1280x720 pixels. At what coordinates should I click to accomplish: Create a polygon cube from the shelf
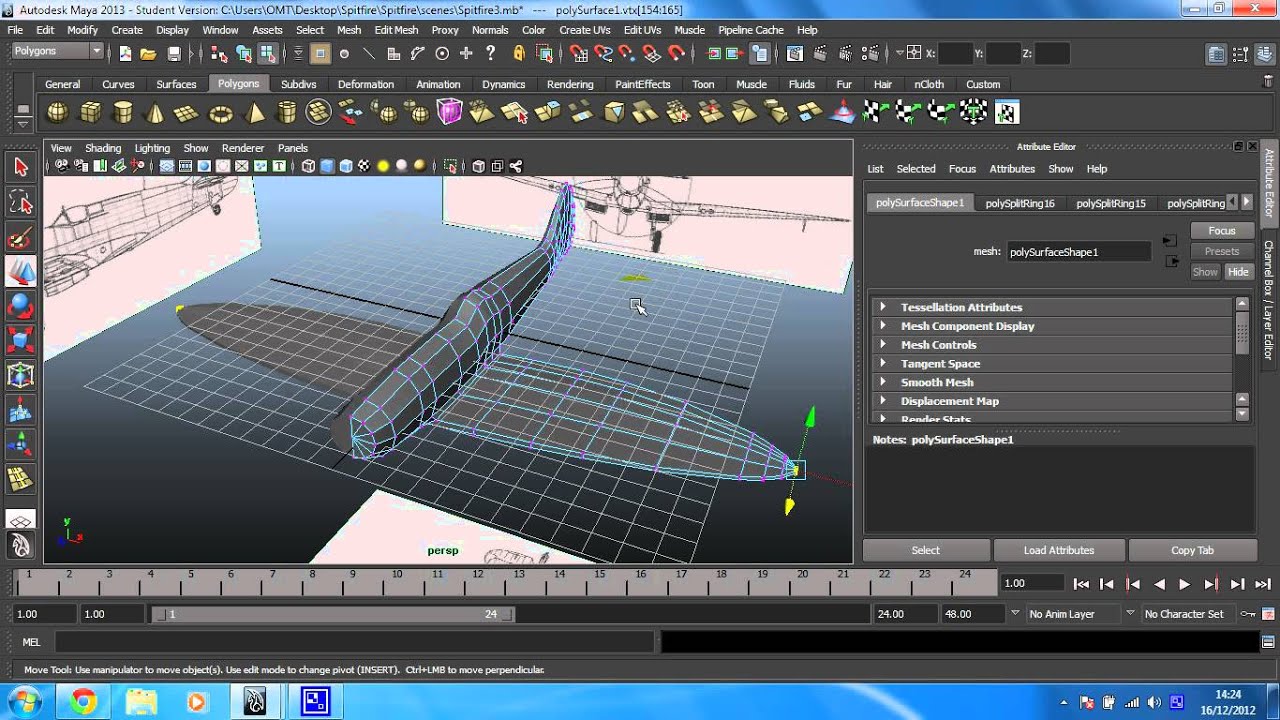90,112
